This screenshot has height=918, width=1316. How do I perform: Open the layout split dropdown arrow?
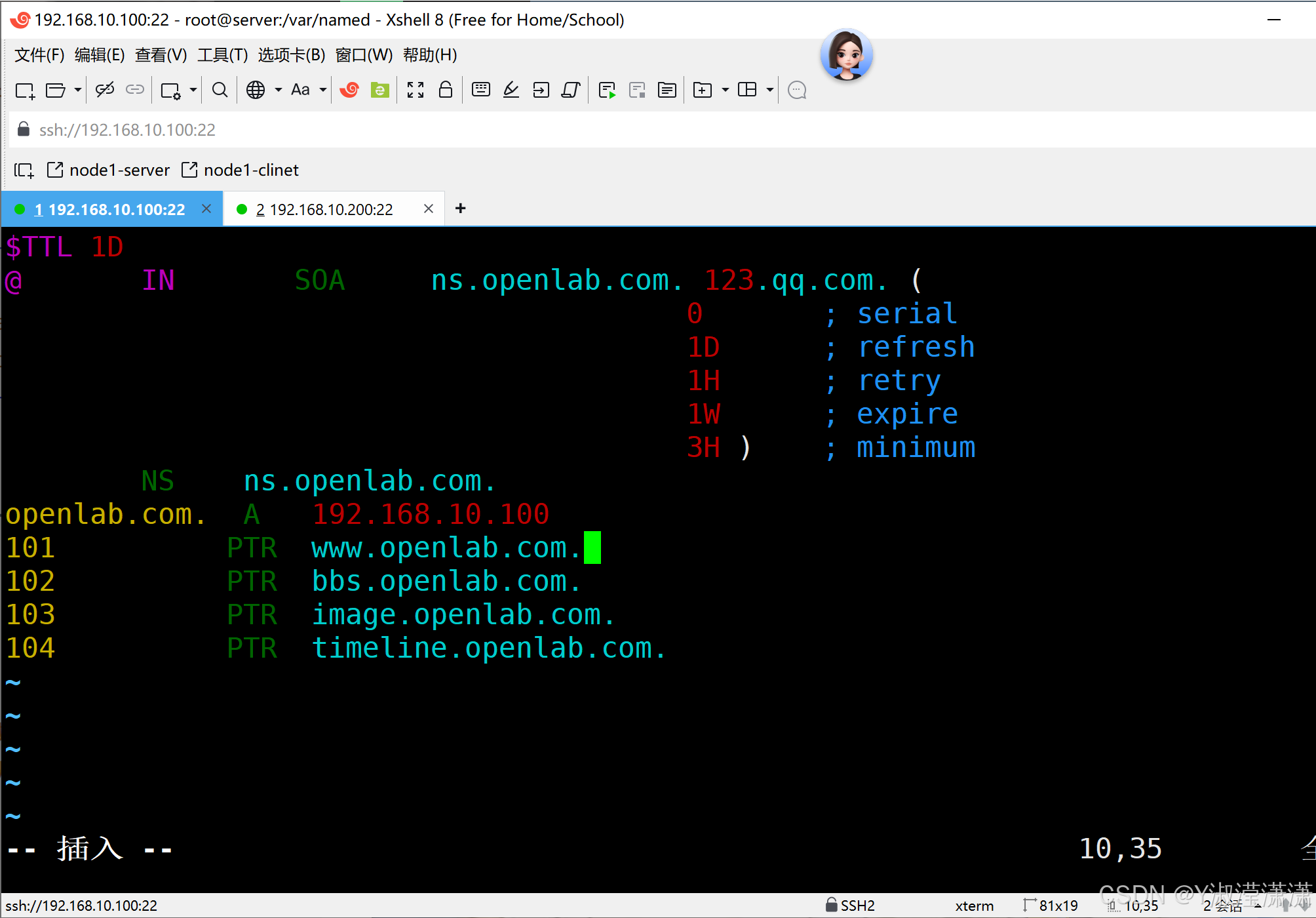[x=770, y=90]
